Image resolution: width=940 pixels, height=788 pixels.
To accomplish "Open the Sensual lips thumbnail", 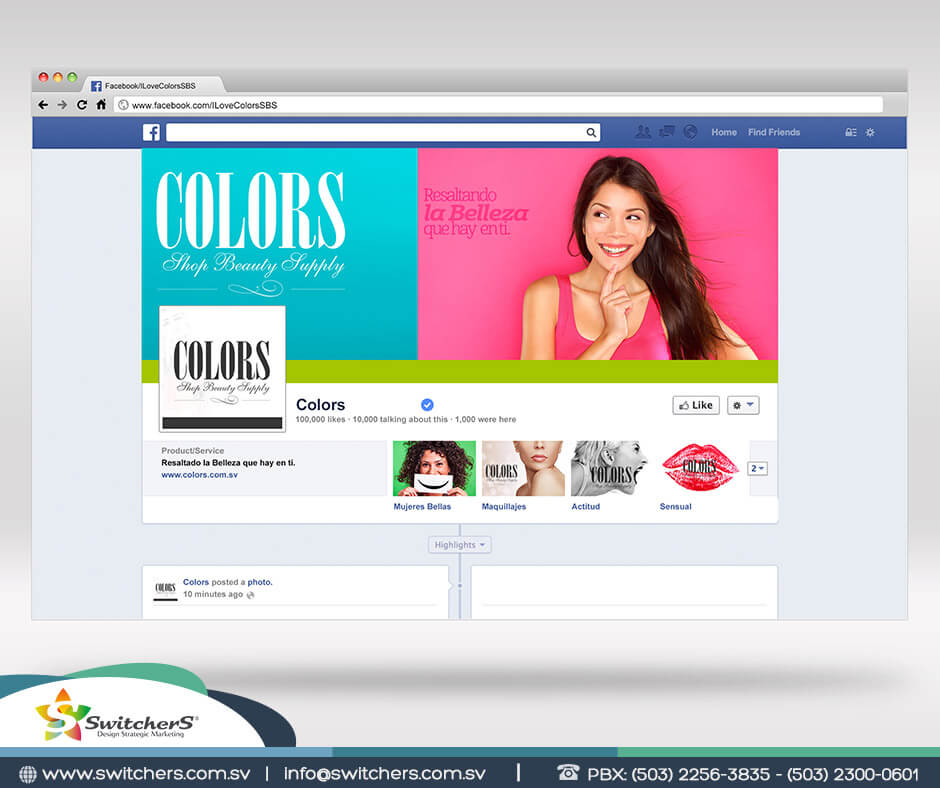I will [x=701, y=468].
